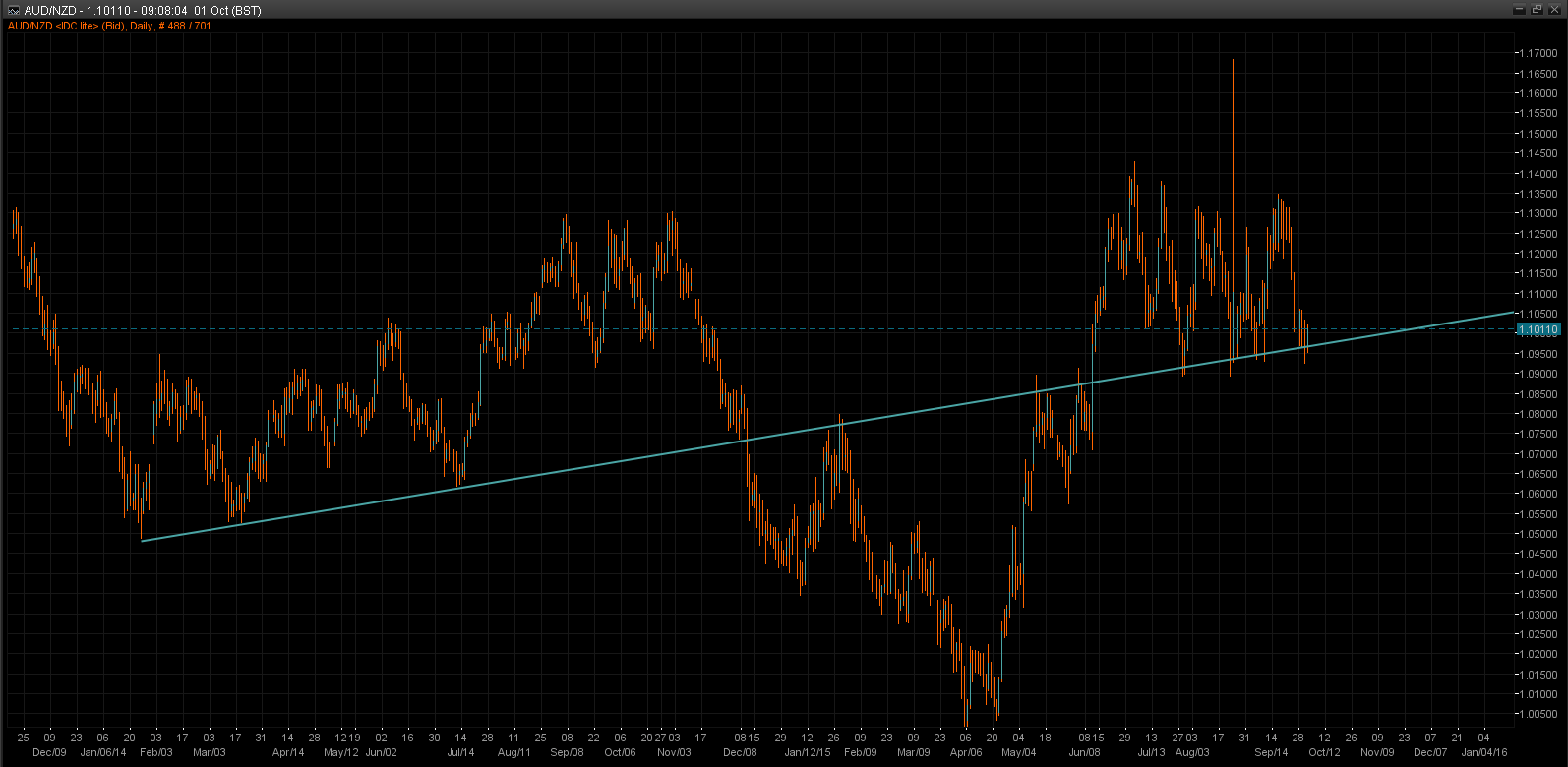Screen dimensions: 1568x767
Task: Click the Aug/11 date label
Action: (513, 752)
